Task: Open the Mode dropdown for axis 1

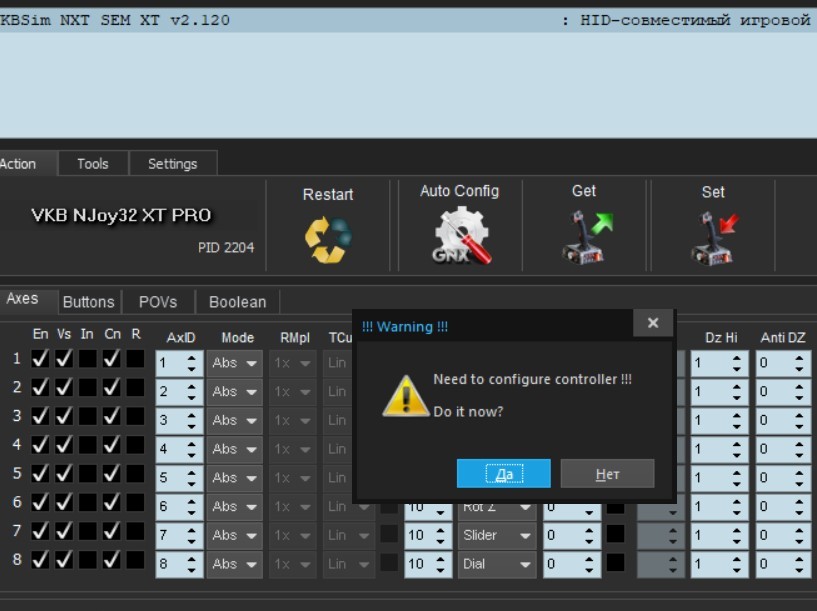Action: pyautogui.click(x=234, y=363)
